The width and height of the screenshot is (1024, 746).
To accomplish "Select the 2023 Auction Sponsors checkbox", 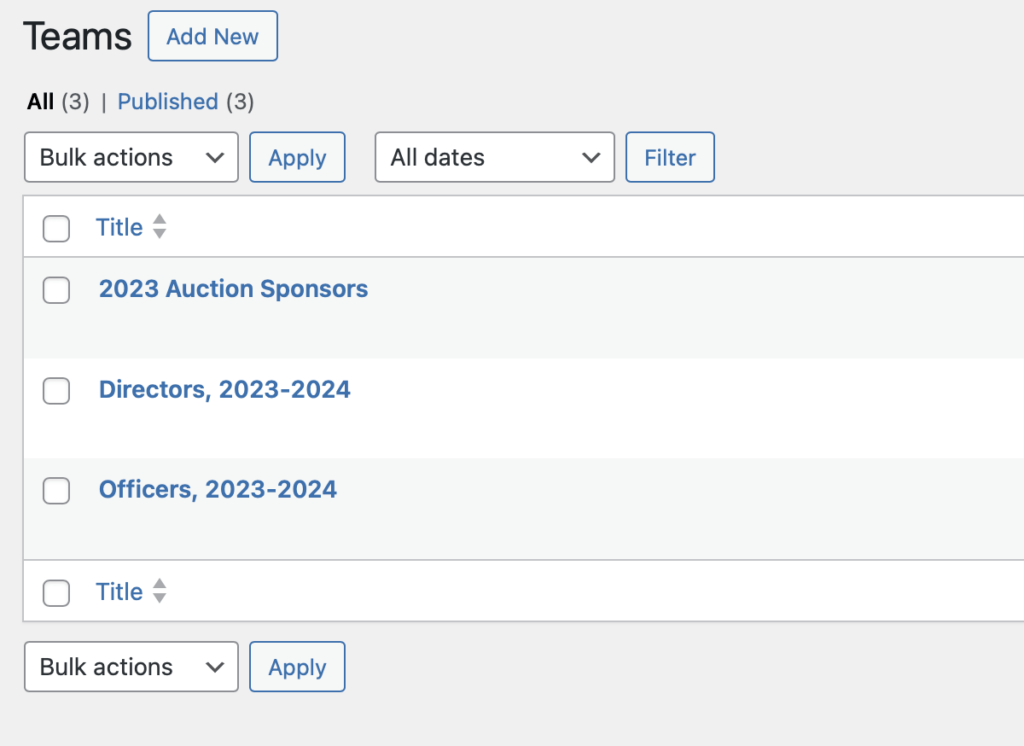I will pyautogui.click(x=57, y=290).
